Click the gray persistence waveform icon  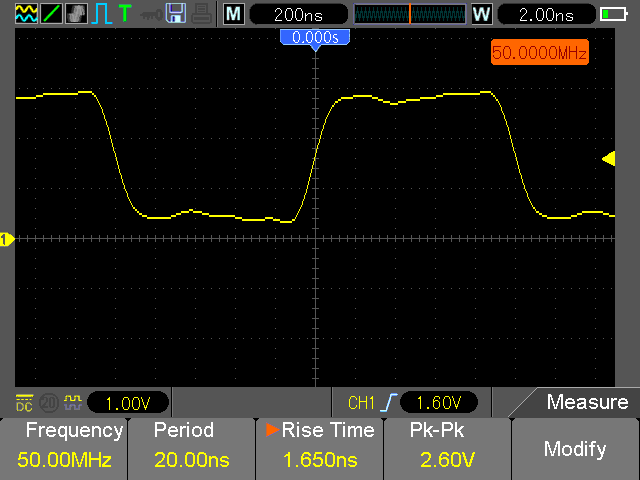[76, 13]
